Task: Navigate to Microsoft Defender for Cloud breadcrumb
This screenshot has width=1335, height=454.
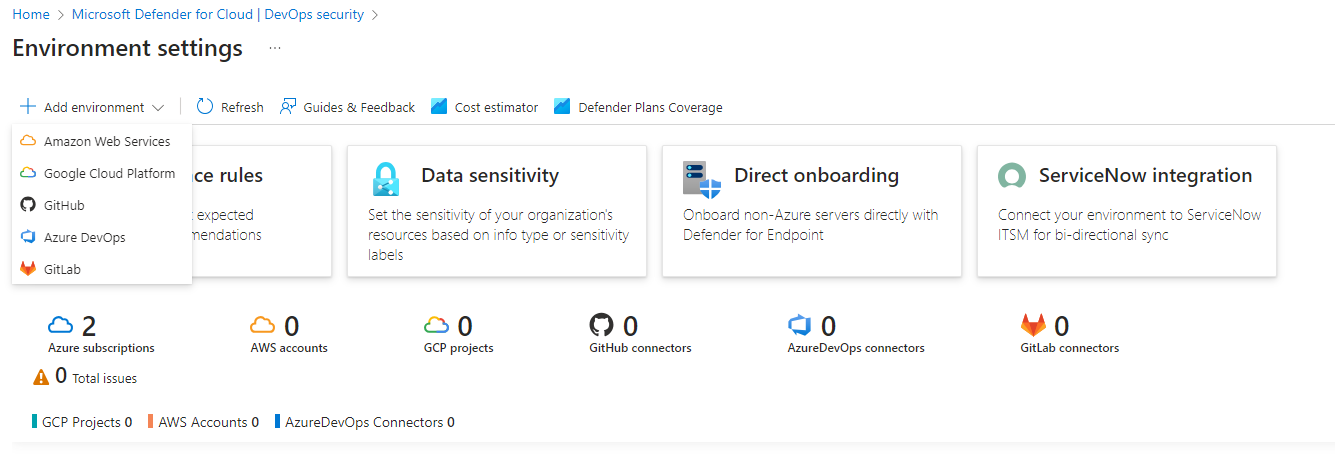Action: tap(218, 15)
